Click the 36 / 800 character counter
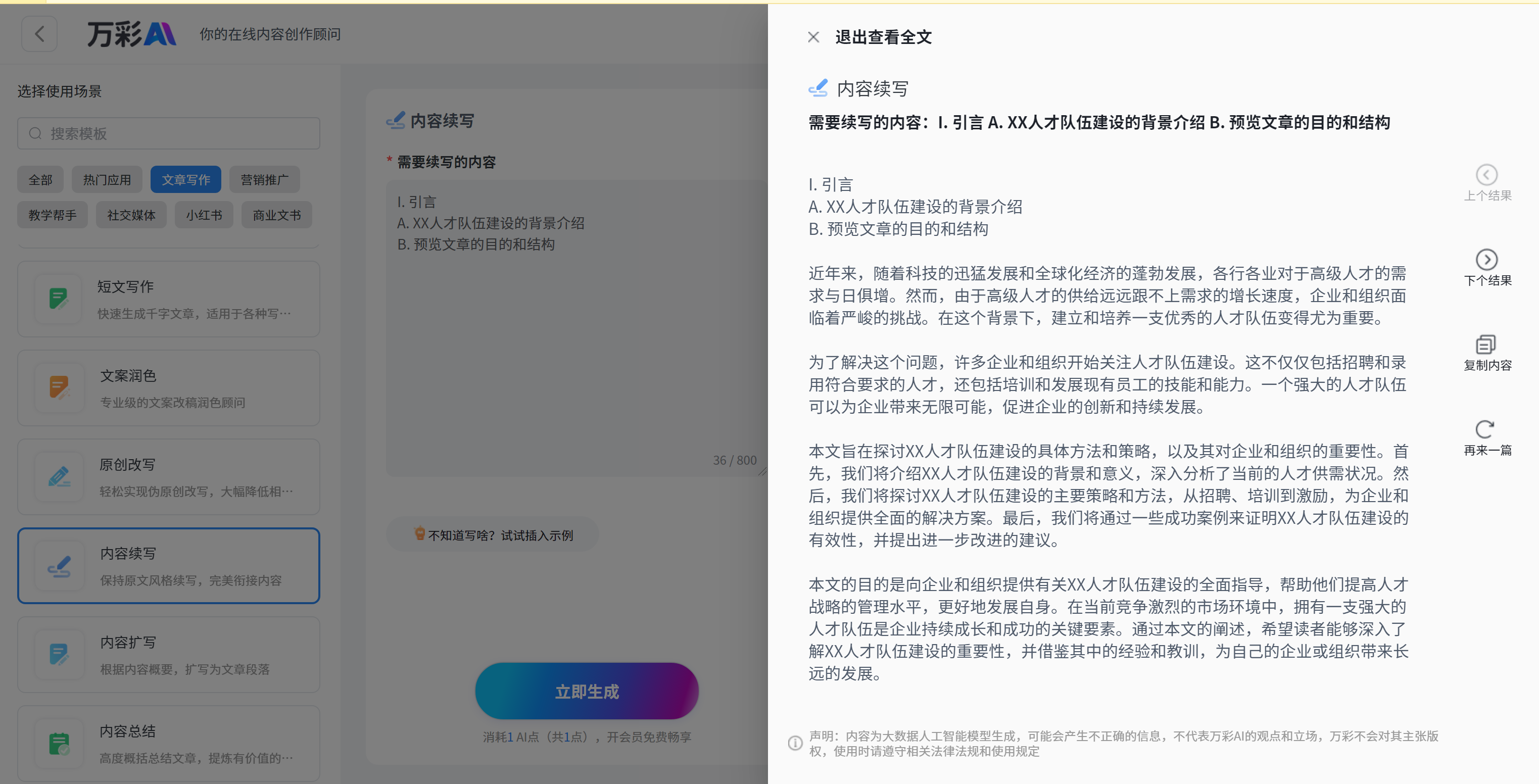The image size is (1539, 784). click(x=734, y=460)
